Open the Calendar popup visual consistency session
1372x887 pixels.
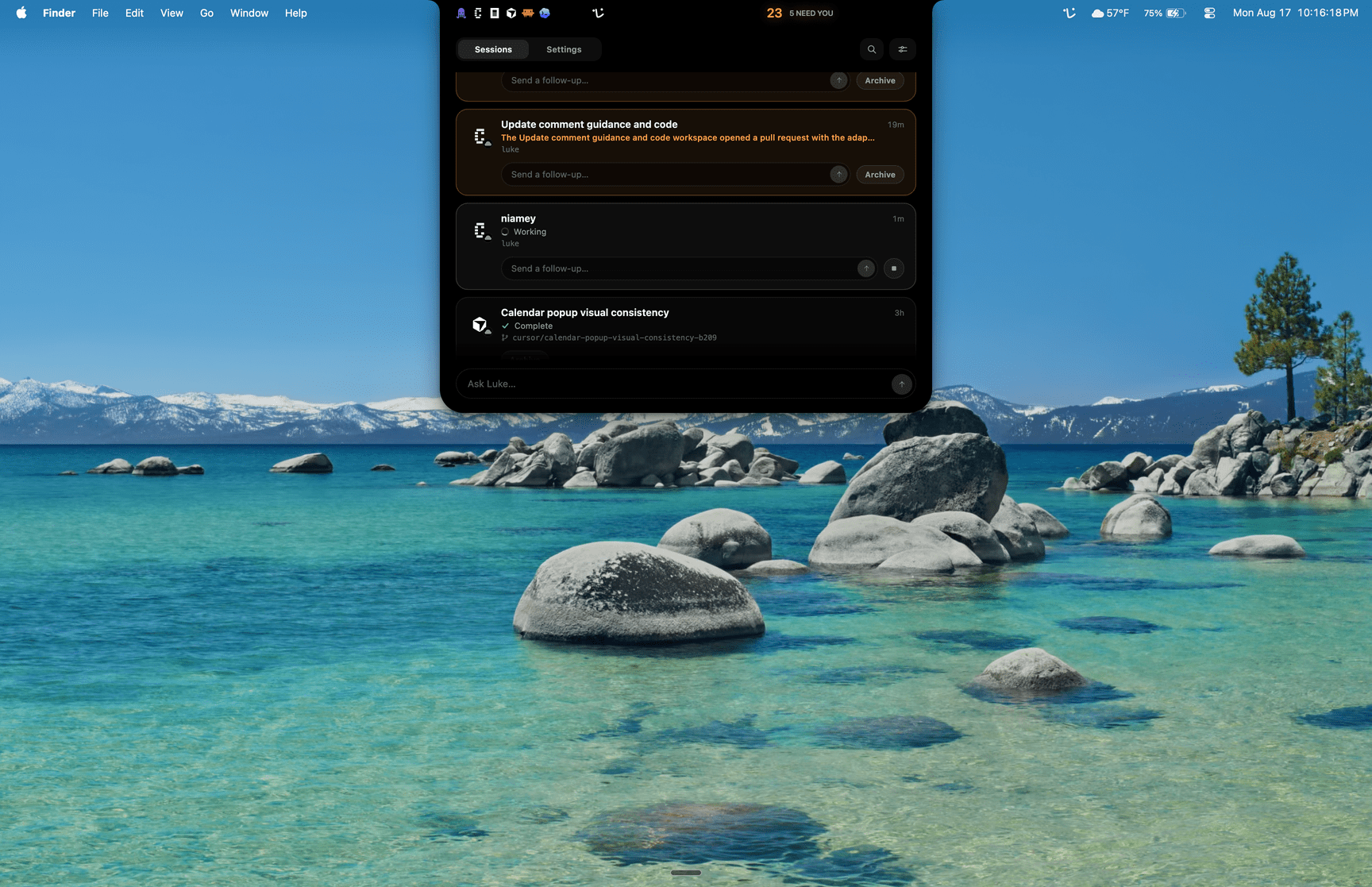pos(685,324)
